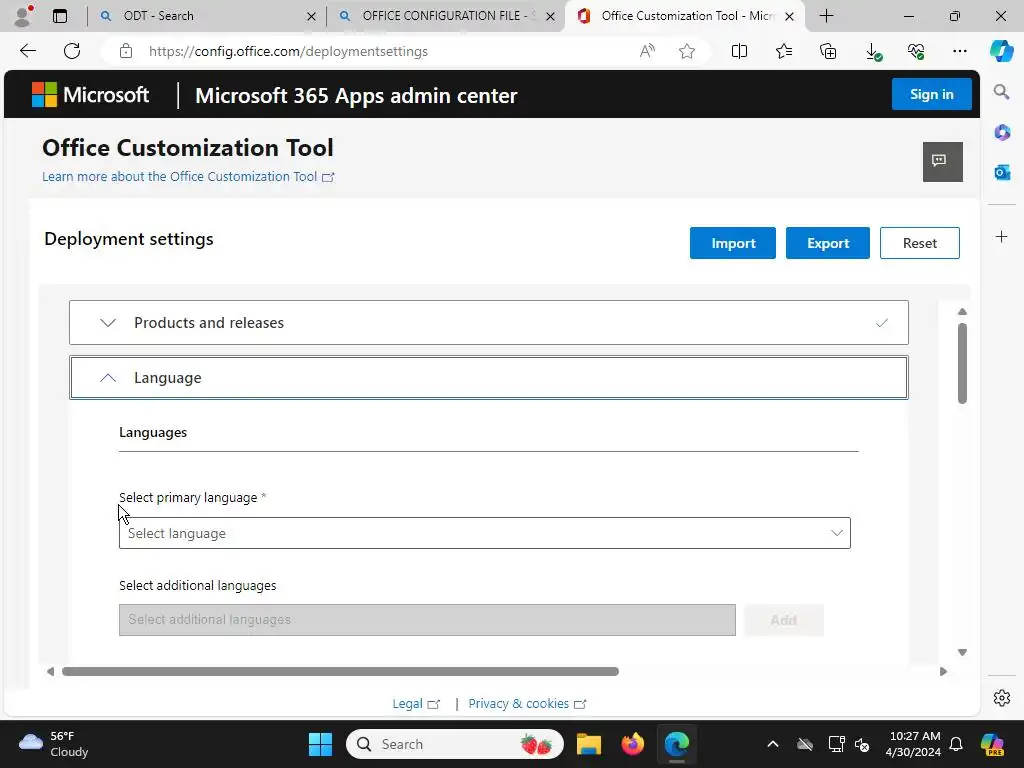This screenshot has height=768, width=1024.
Task: Add this page to favorites star
Action: point(686,51)
